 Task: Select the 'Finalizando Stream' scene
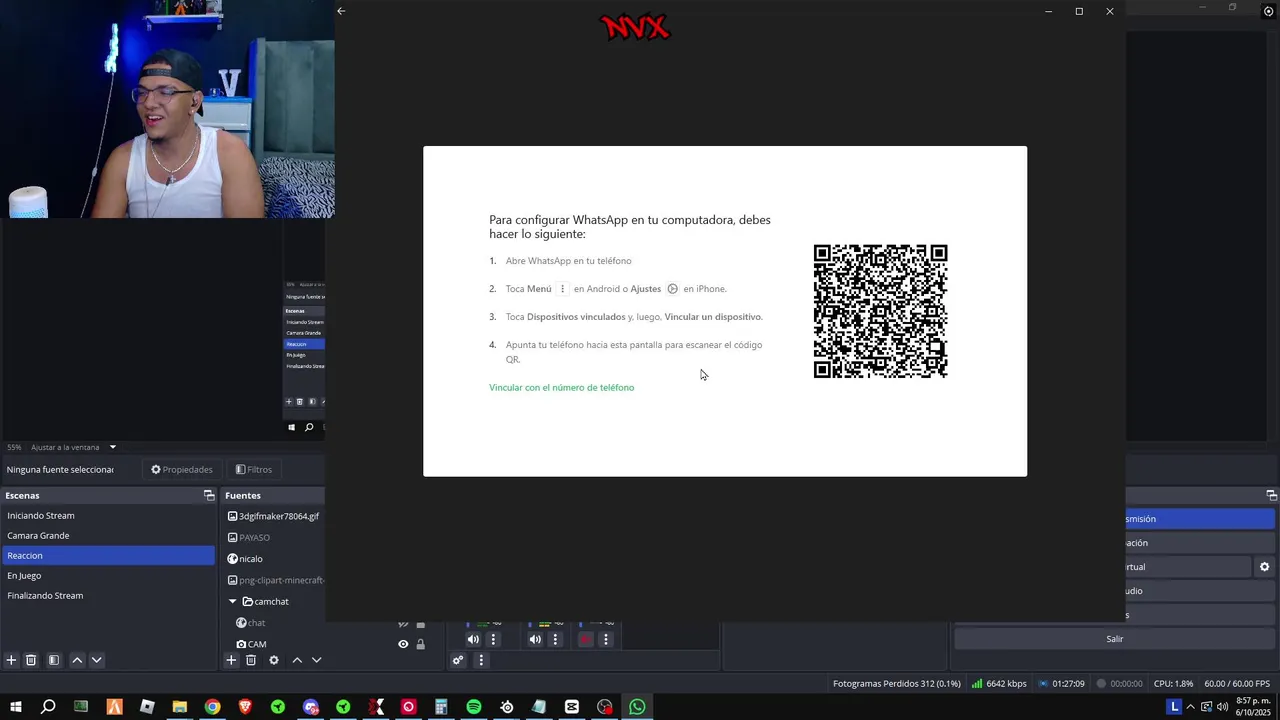[108, 596]
